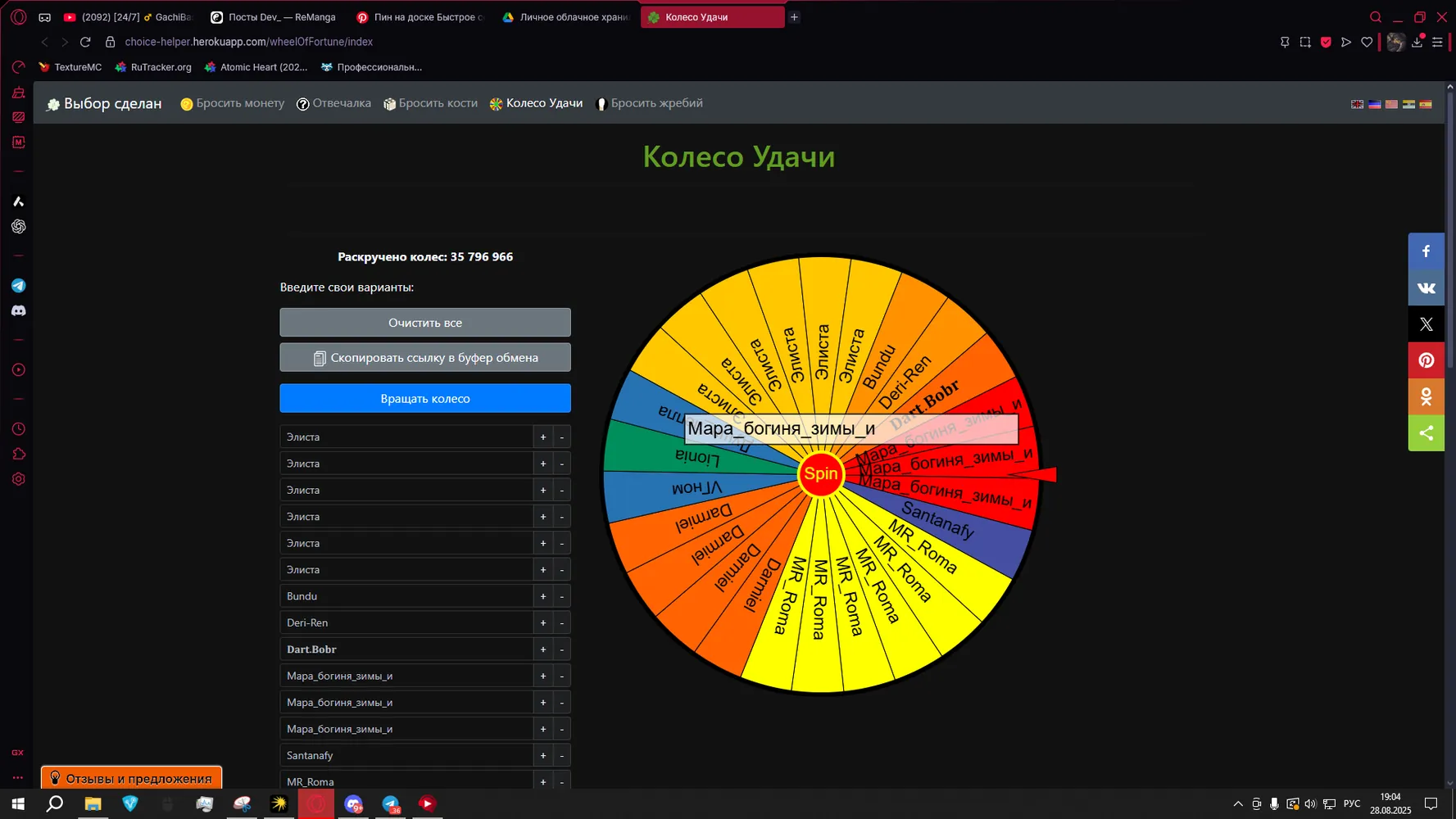Click the Очистить все button
Viewport: 1456px width, 819px height.
[425, 323]
